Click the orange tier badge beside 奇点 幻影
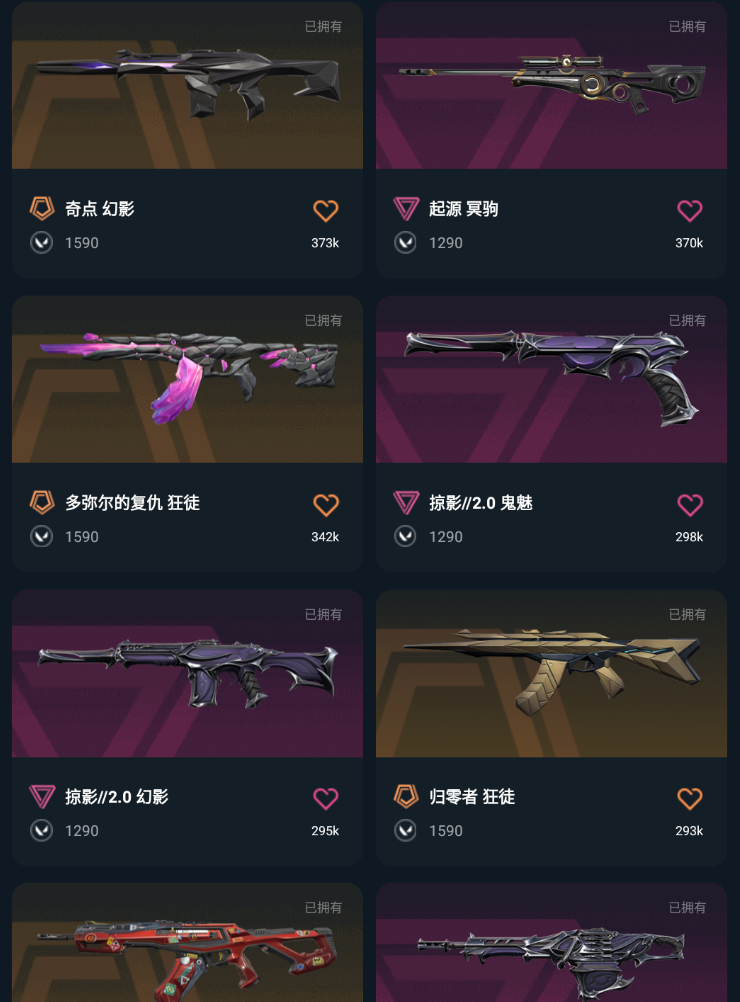The image size is (740, 1002). 42,208
